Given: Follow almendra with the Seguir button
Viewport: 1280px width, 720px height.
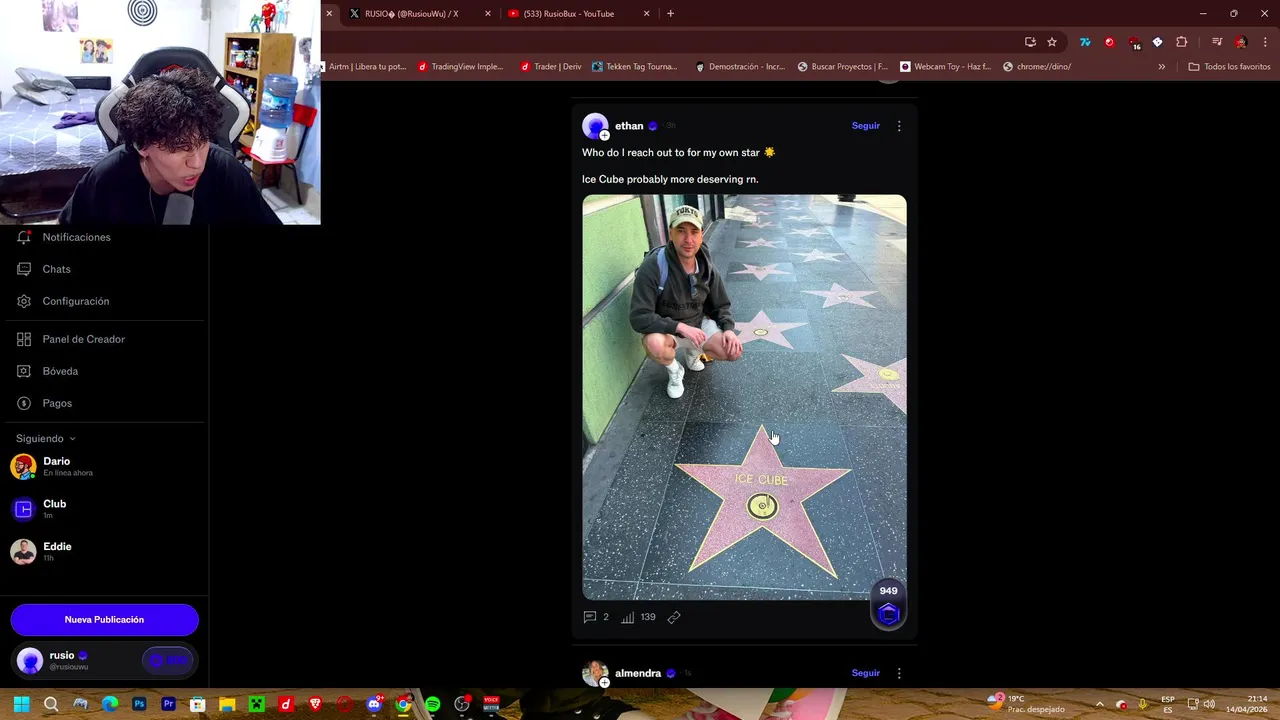Looking at the screenshot, I should 866,673.
